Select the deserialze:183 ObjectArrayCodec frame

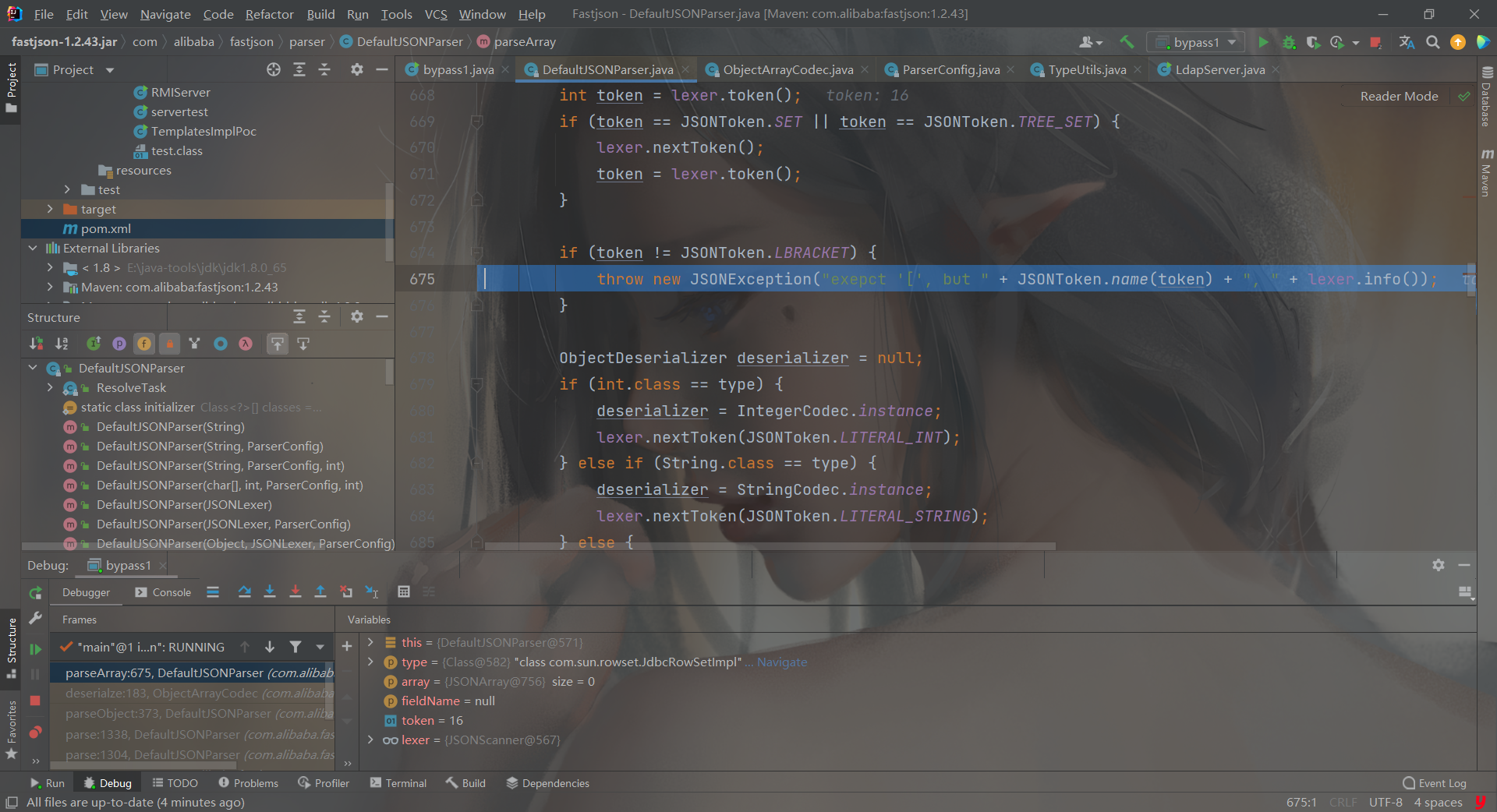[x=193, y=693]
